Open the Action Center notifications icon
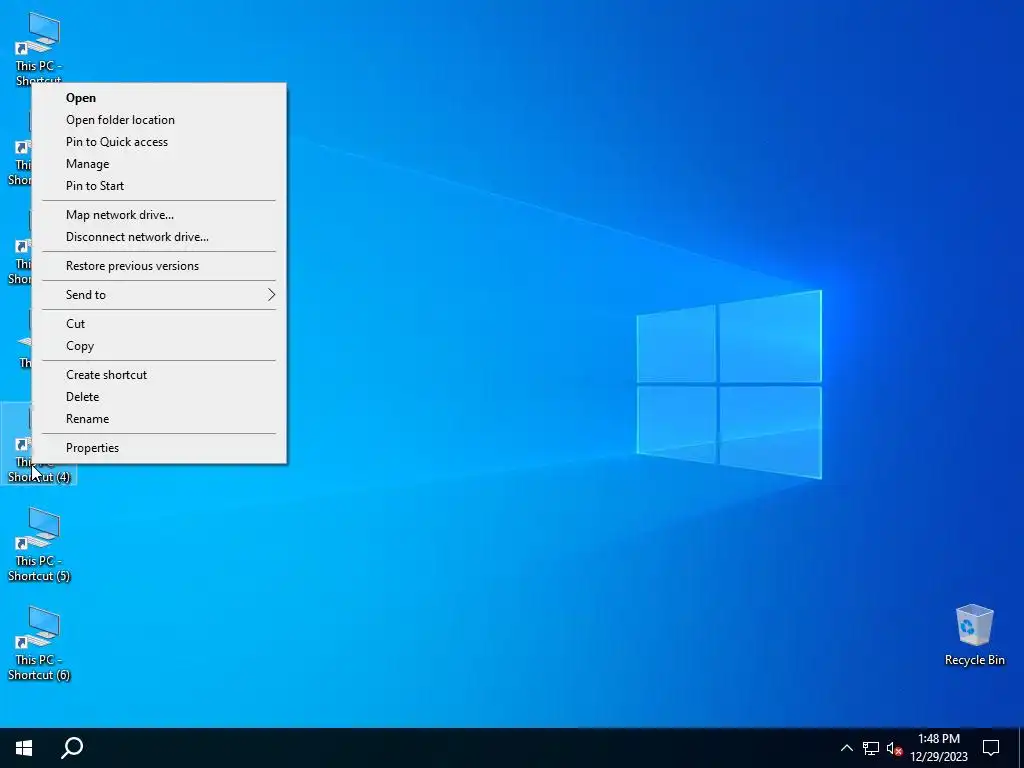 coord(991,748)
